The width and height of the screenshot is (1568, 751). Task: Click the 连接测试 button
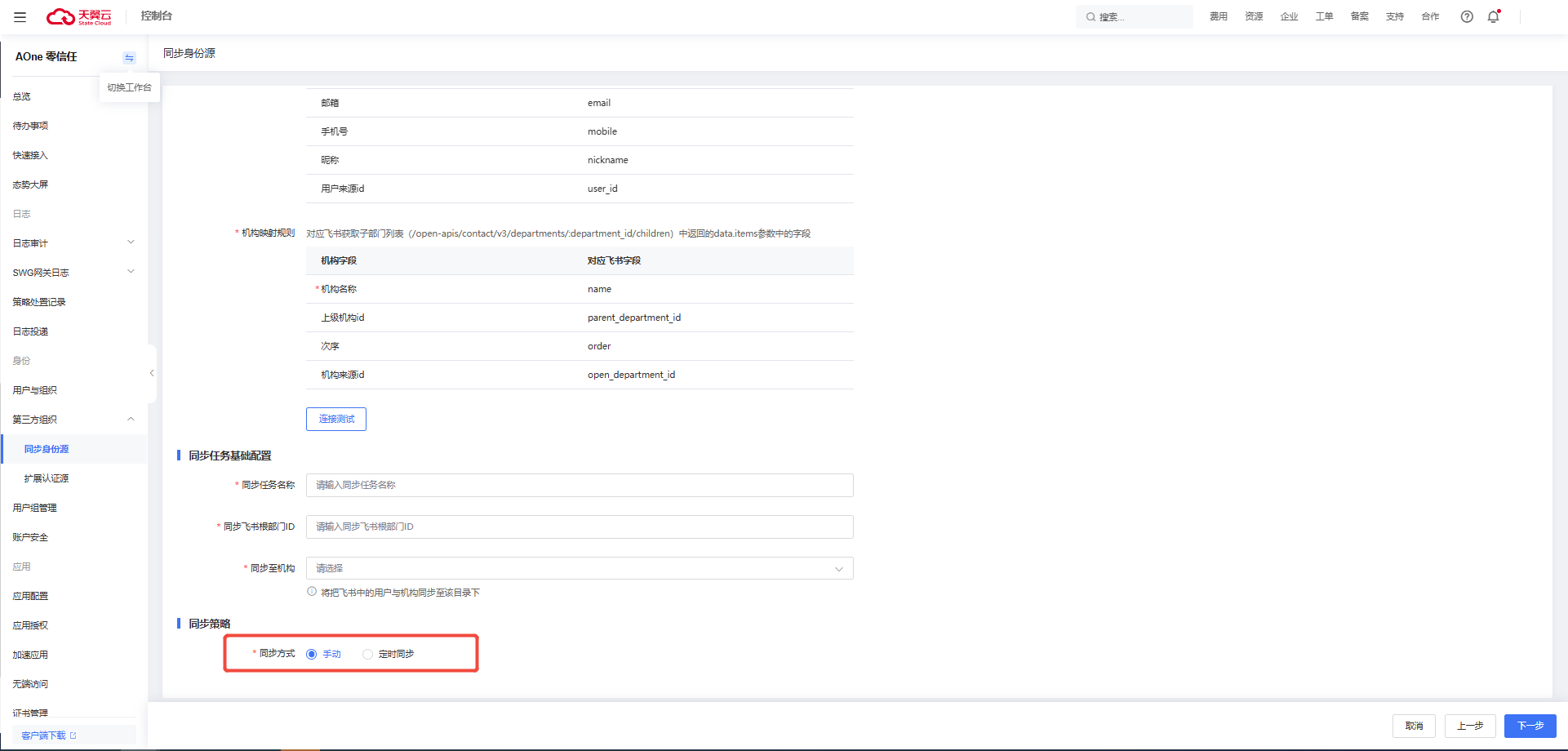click(x=336, y=419)
